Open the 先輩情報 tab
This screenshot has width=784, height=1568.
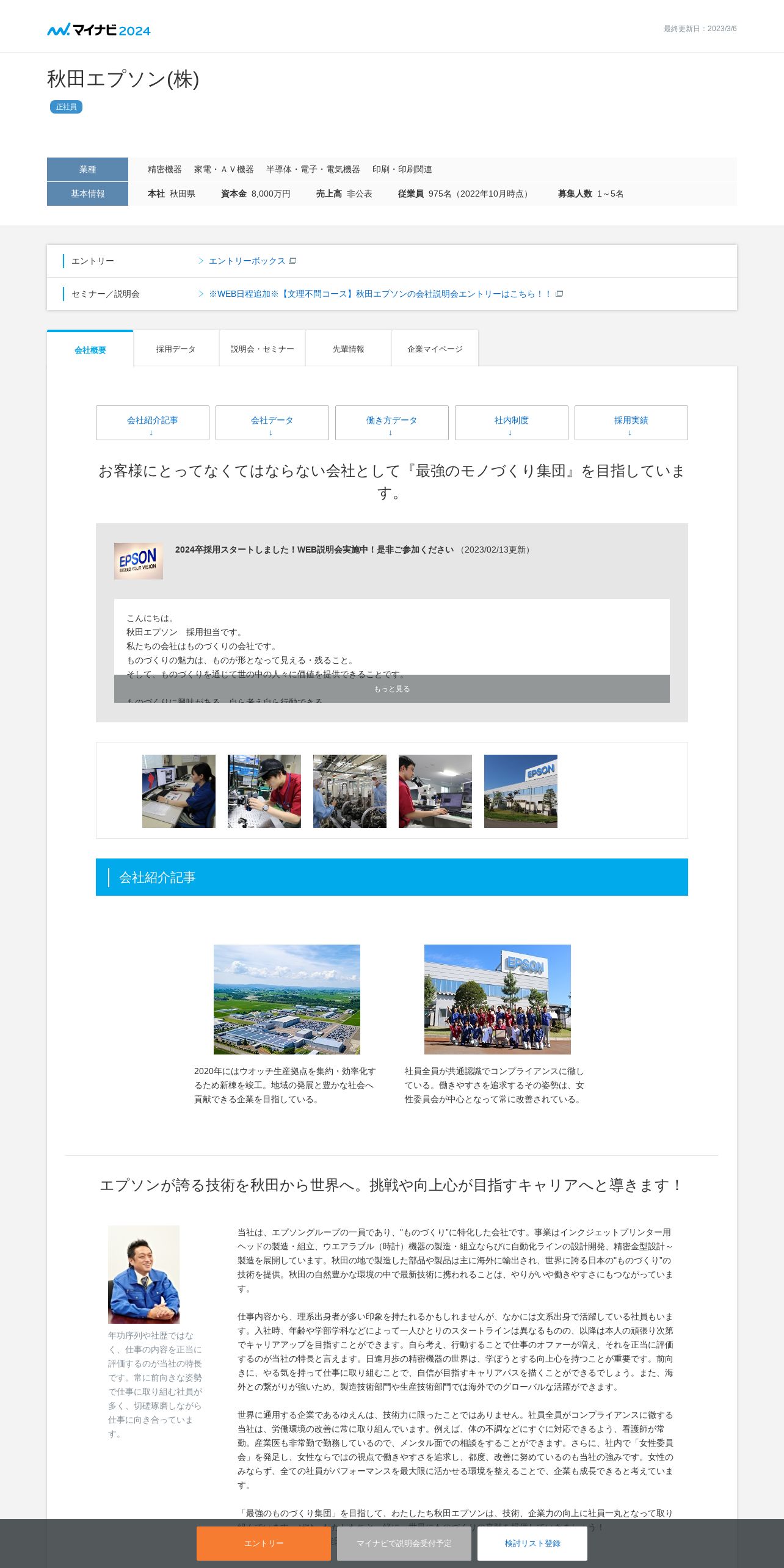pyautogui.click(x=349, y=349)
